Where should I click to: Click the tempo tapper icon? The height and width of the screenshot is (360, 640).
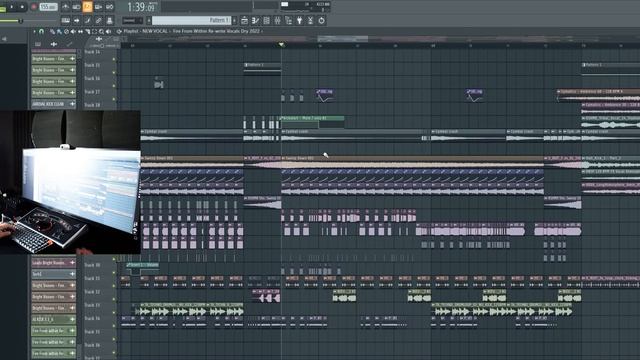tap(311, 20)
